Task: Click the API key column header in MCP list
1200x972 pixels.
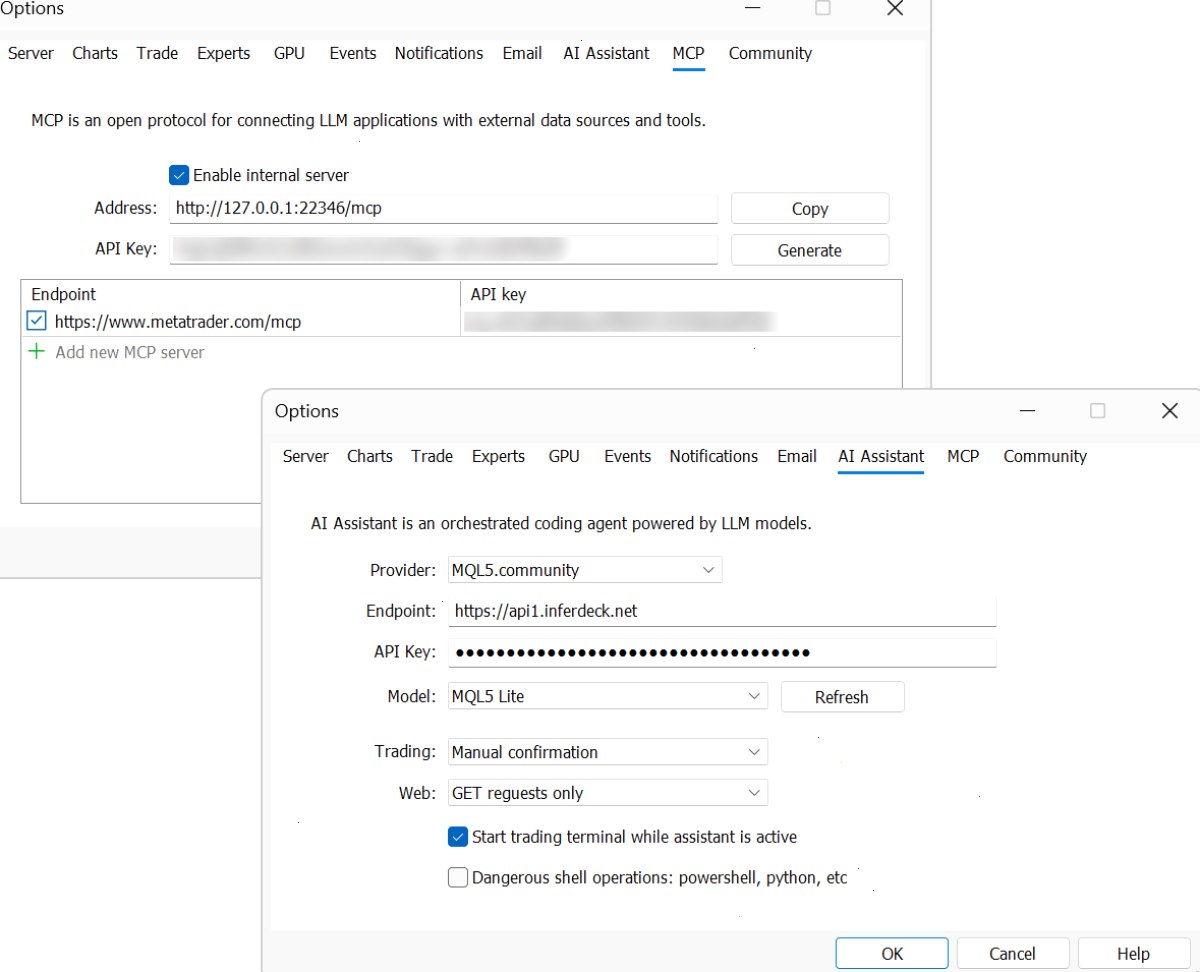Action: pyautogui.click(x=681, y=294)
